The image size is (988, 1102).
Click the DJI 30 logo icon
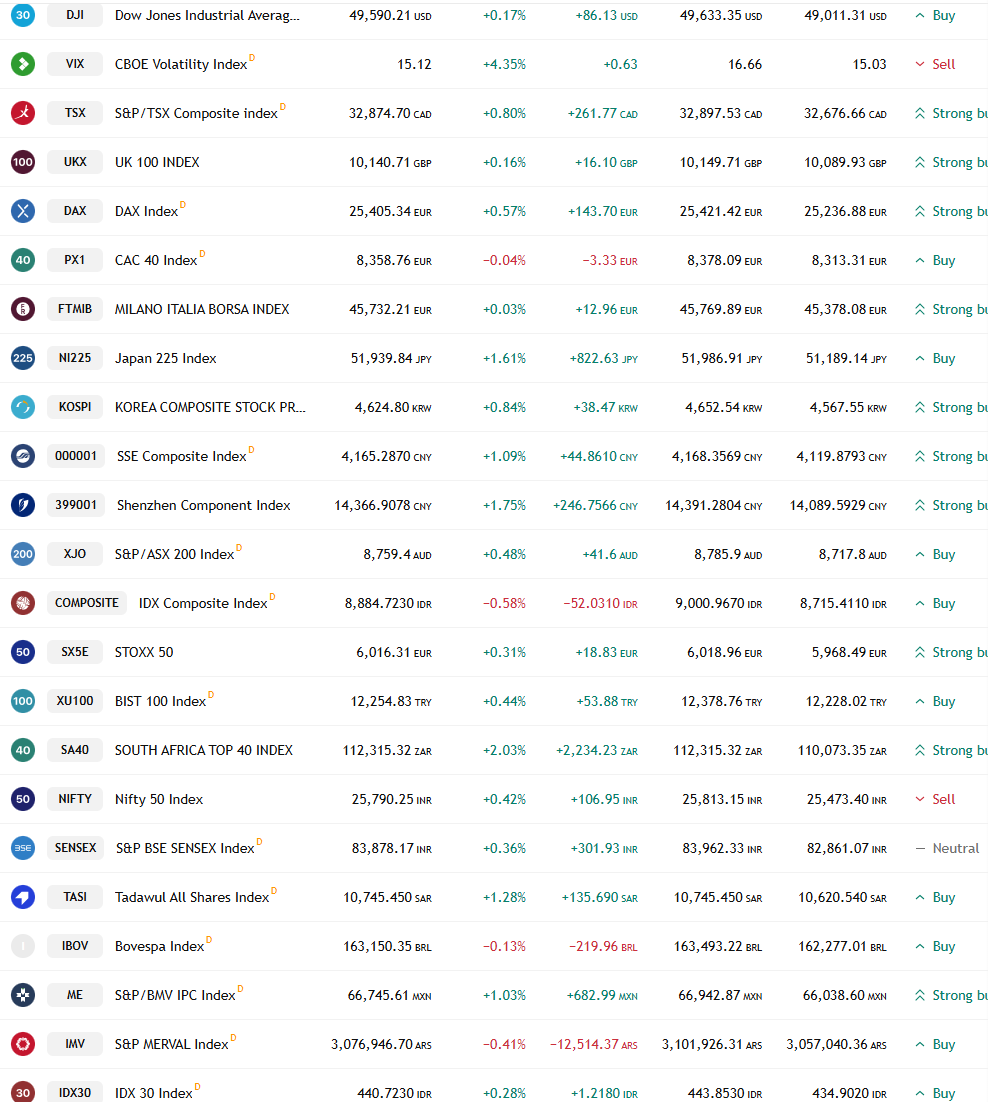[x=23, y=15]
